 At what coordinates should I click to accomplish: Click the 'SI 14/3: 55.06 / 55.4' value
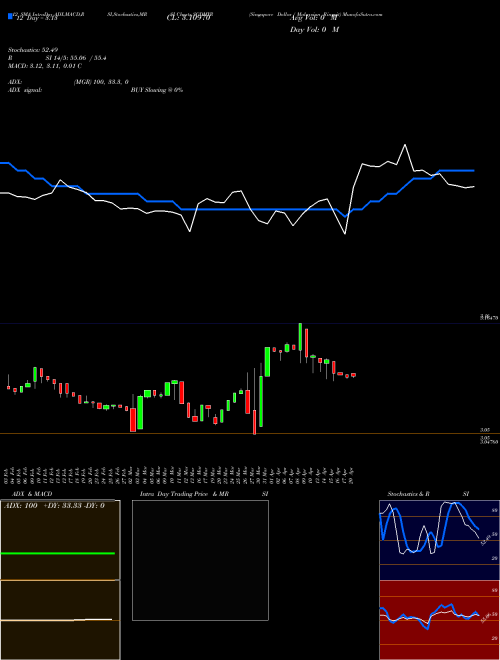pyautogui.click(x=76, y=58)
